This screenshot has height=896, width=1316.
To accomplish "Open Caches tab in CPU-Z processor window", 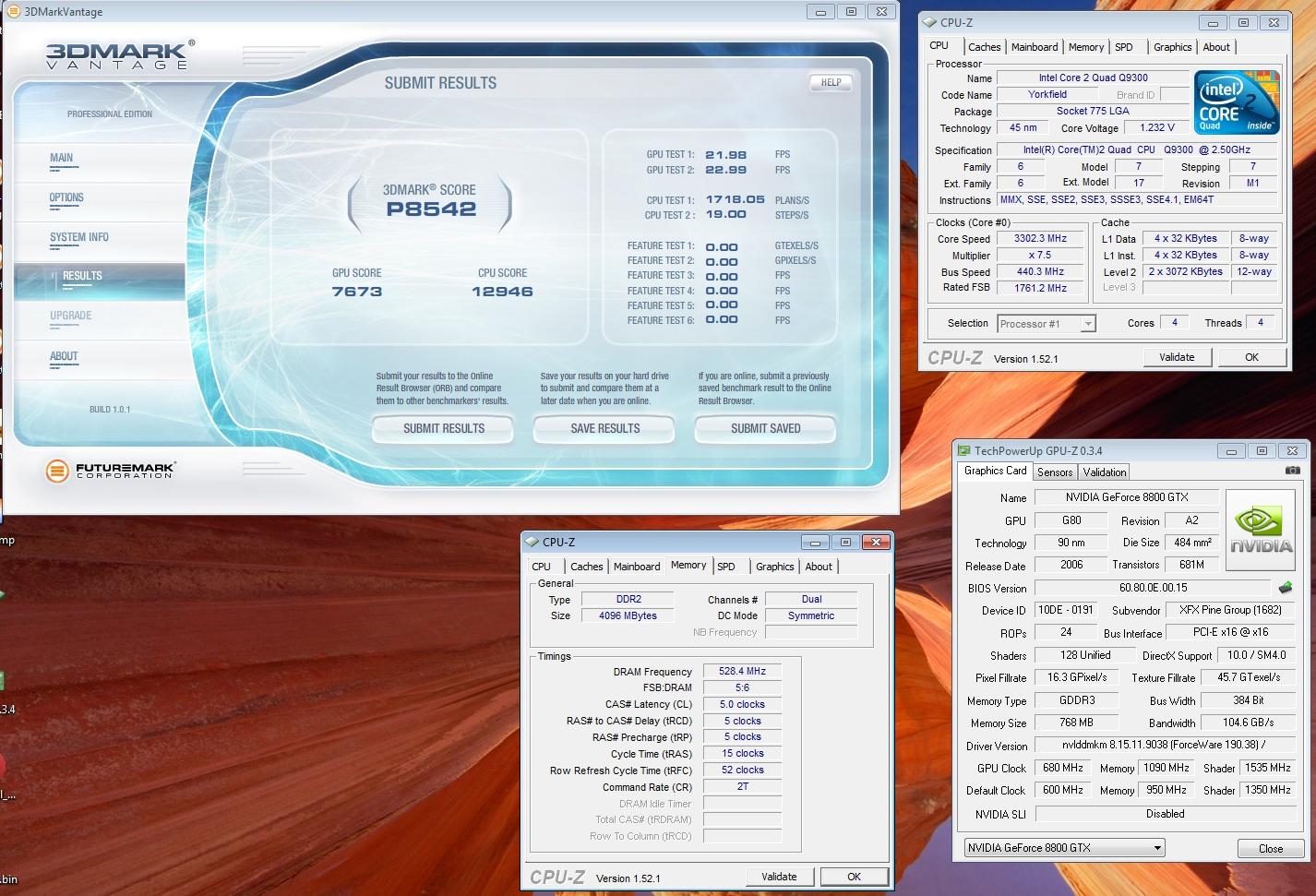I will [984, 47].
